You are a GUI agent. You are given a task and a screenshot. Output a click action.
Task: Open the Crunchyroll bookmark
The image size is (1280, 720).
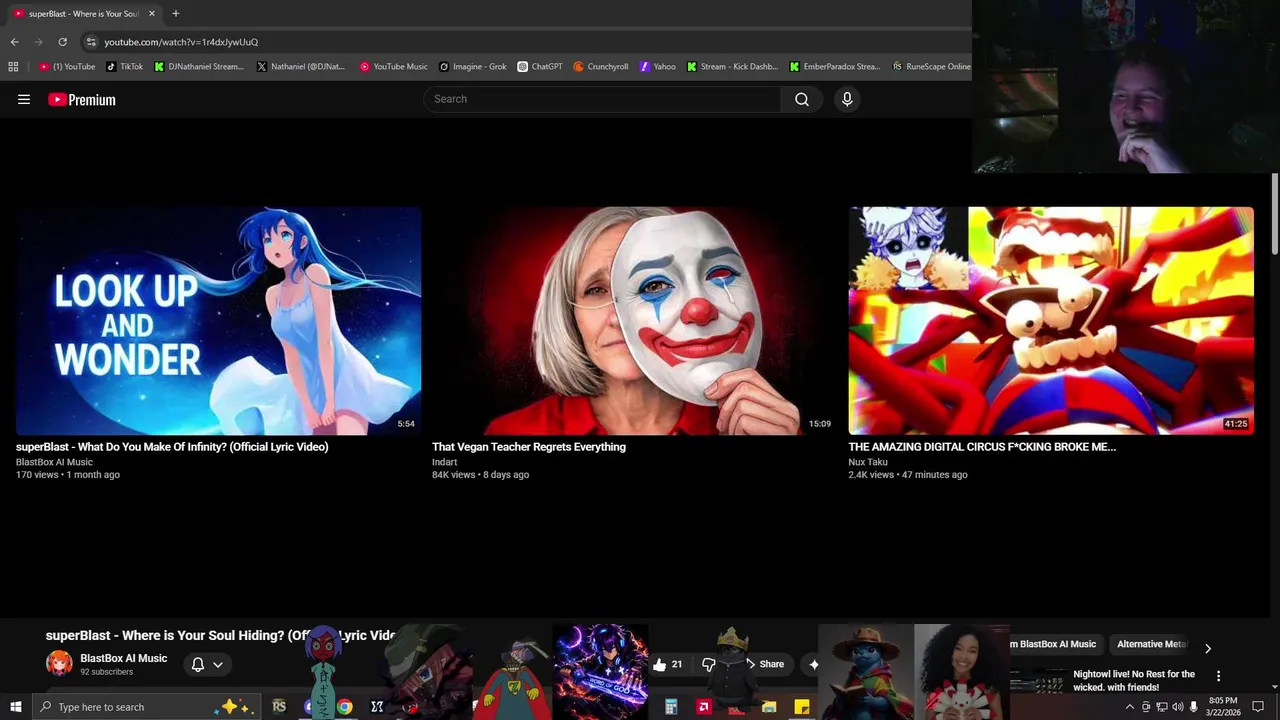(601, 67)
